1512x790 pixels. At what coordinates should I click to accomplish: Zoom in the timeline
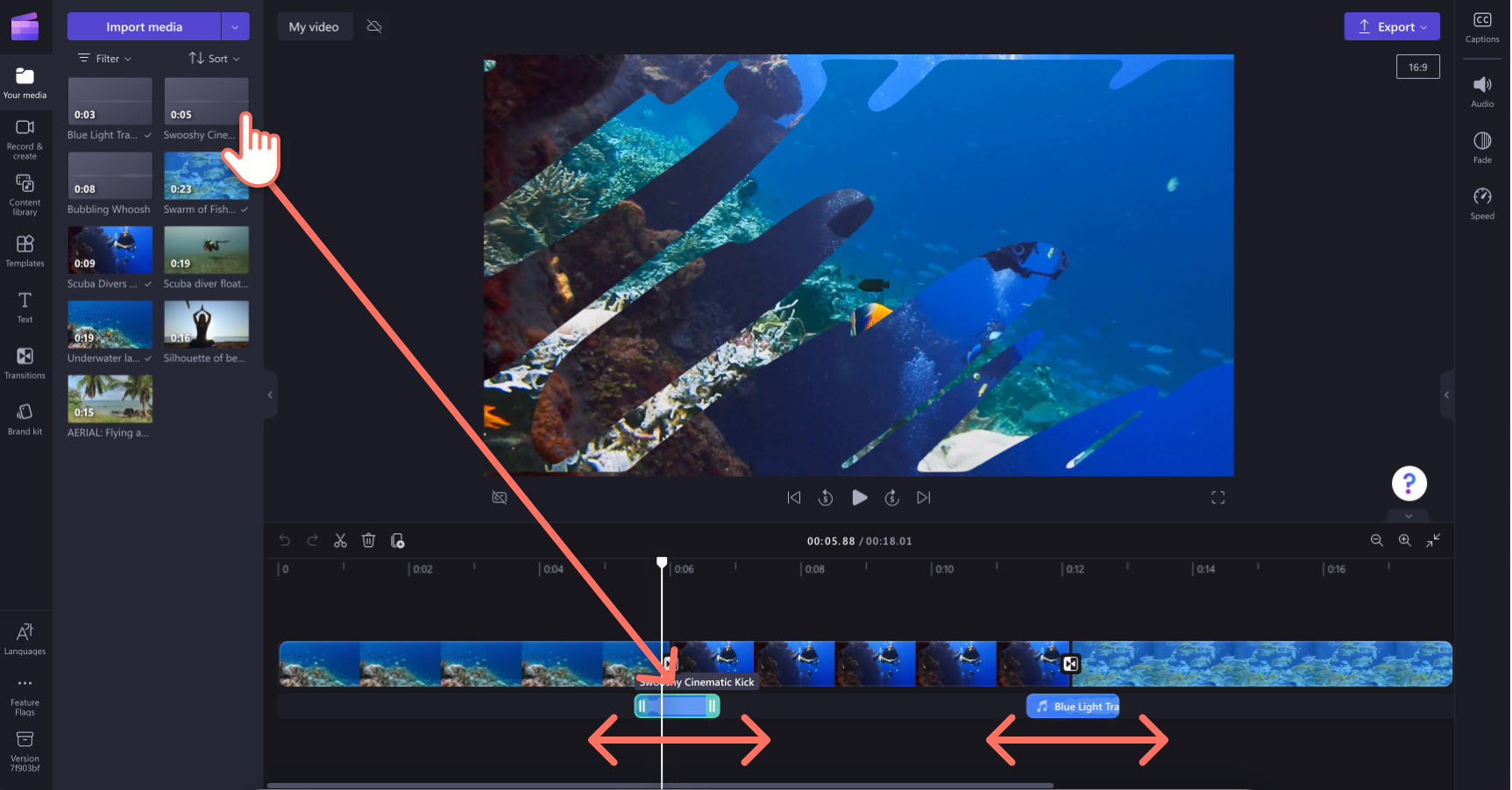click(1404, 540)
